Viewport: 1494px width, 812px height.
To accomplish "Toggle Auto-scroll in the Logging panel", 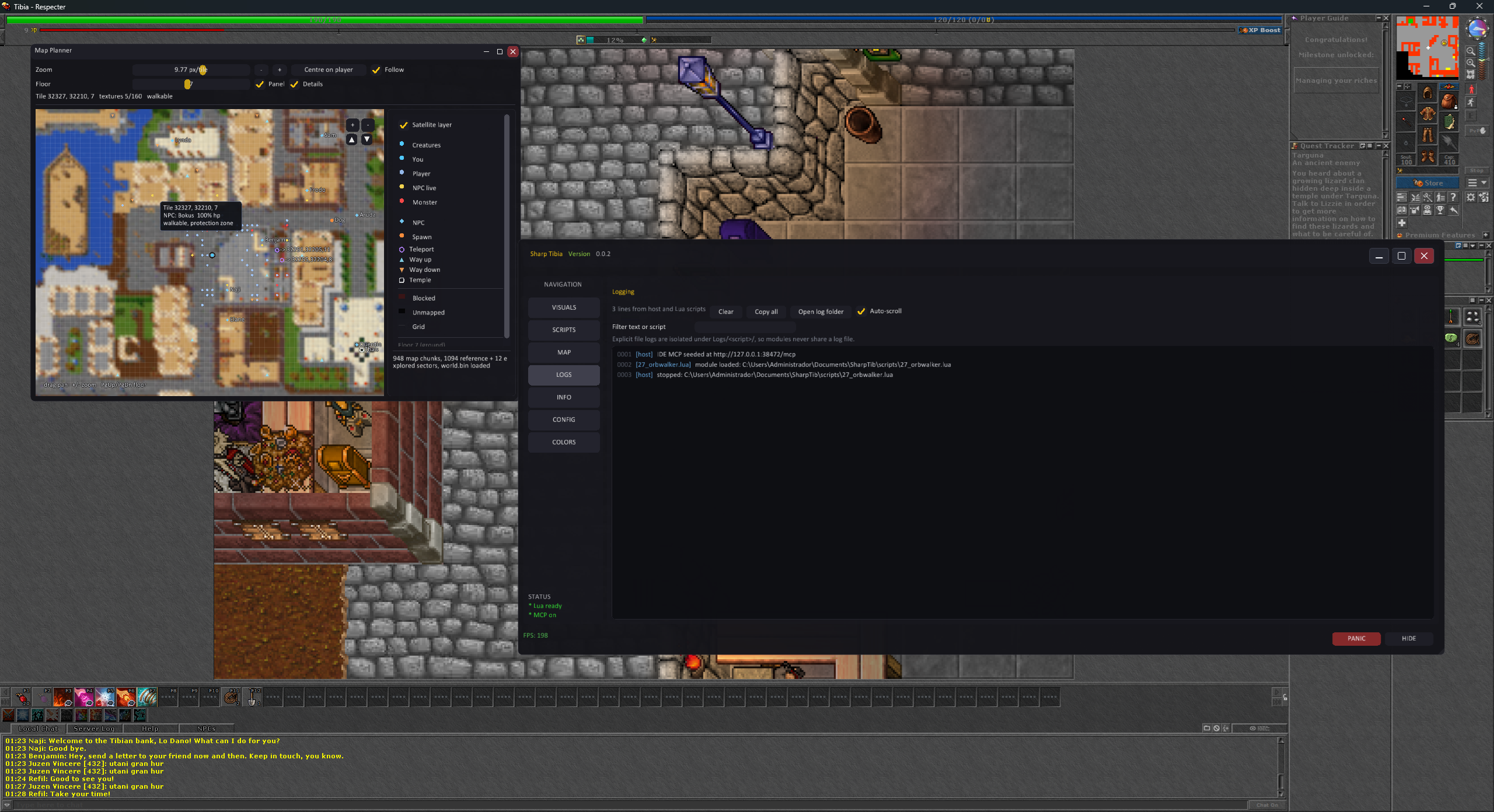I will (x=861, y=311).
